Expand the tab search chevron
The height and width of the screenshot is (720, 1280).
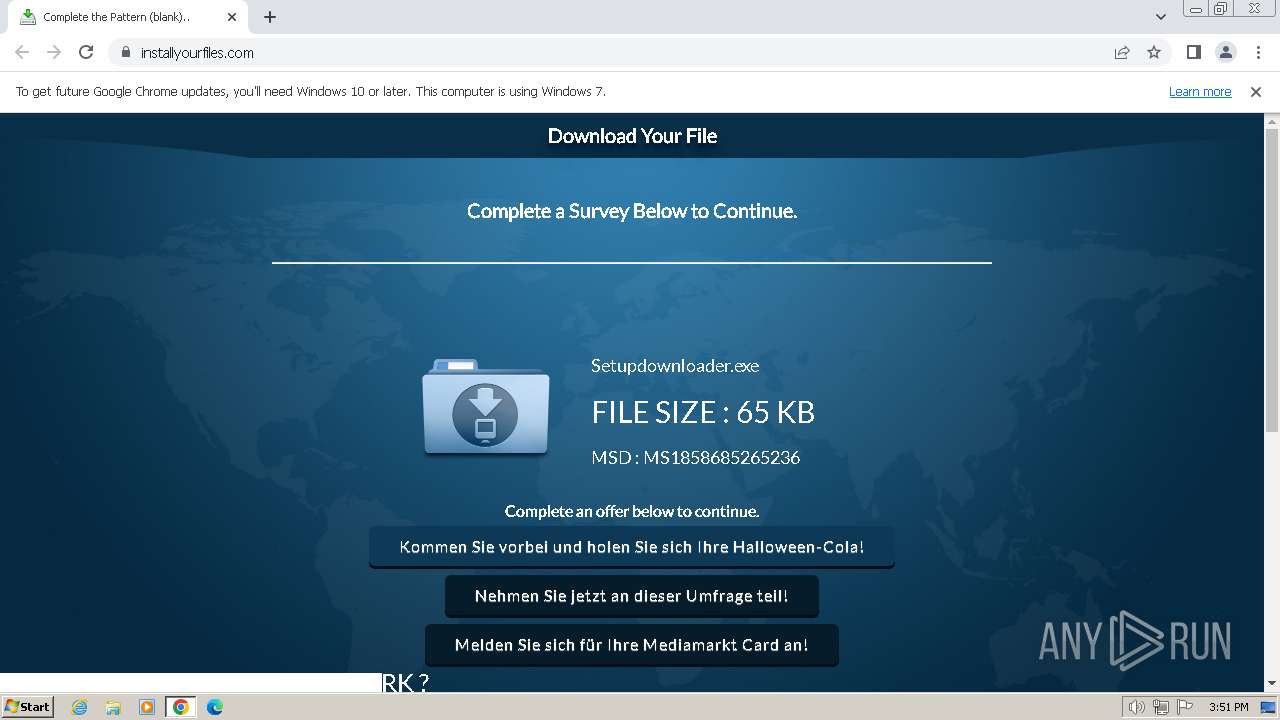(1160, 17)
